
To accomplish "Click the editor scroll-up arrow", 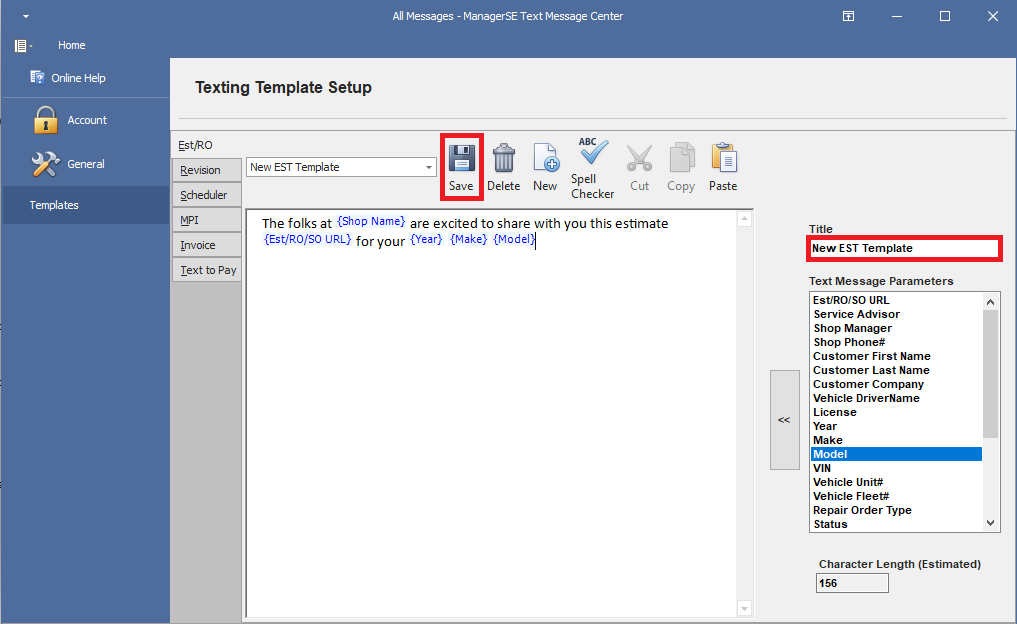I will [745, 219].
